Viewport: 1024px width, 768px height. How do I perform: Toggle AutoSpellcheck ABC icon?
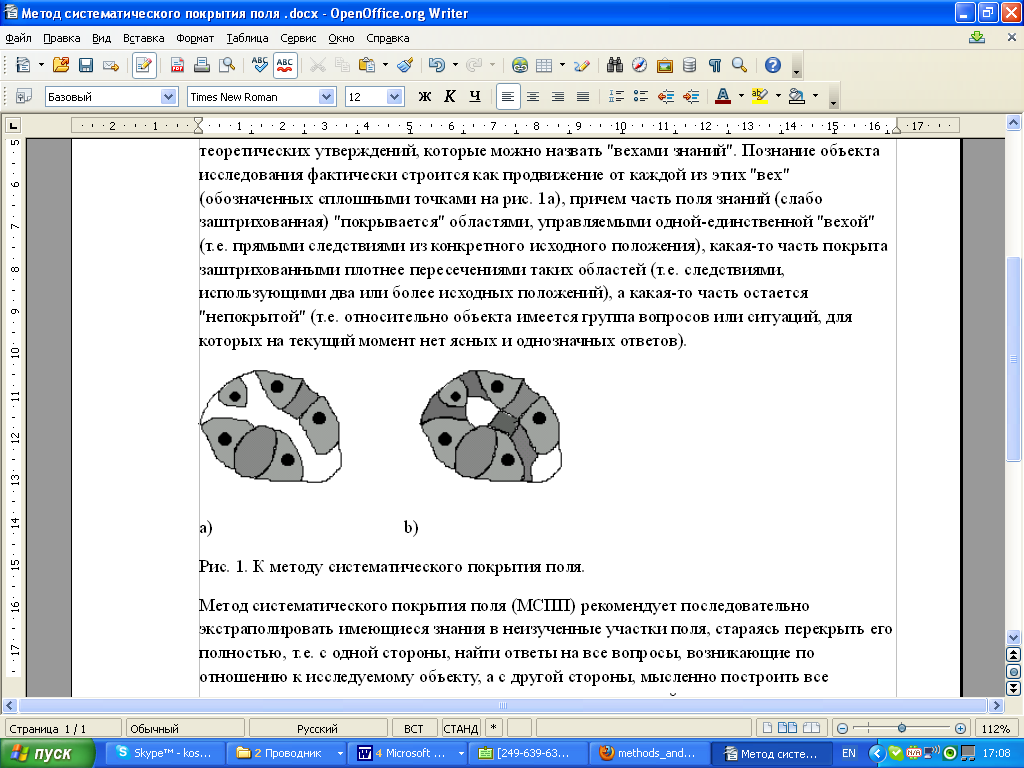[x=285, y=65]
